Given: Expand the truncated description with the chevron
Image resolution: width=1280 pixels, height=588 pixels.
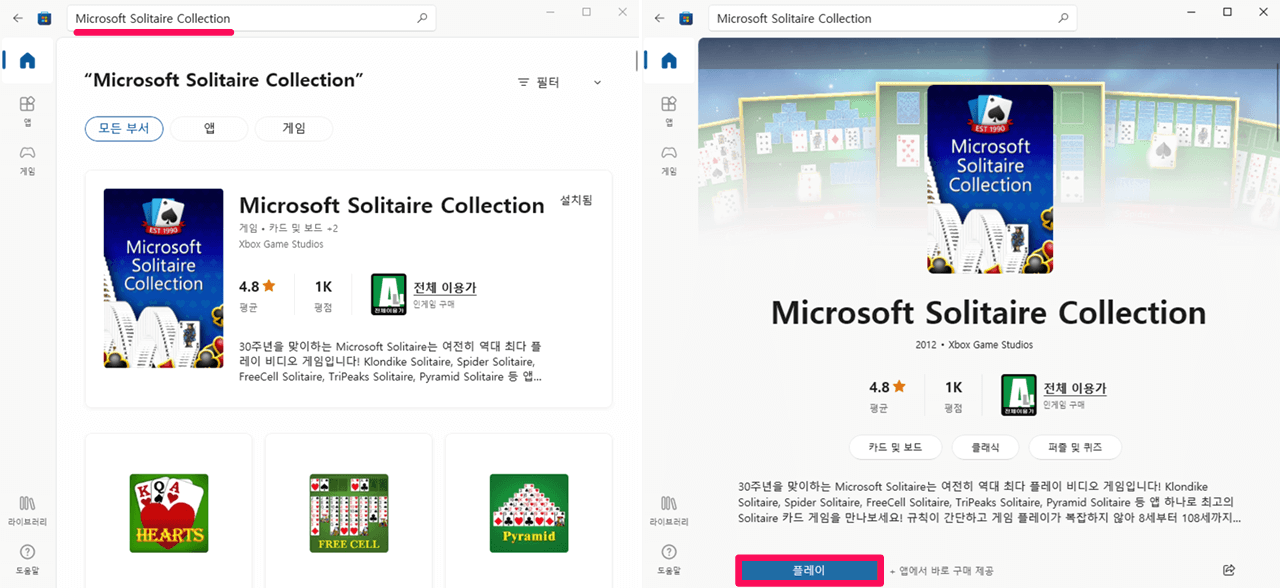Looking at the screenshot, I should tap(596, 81).
